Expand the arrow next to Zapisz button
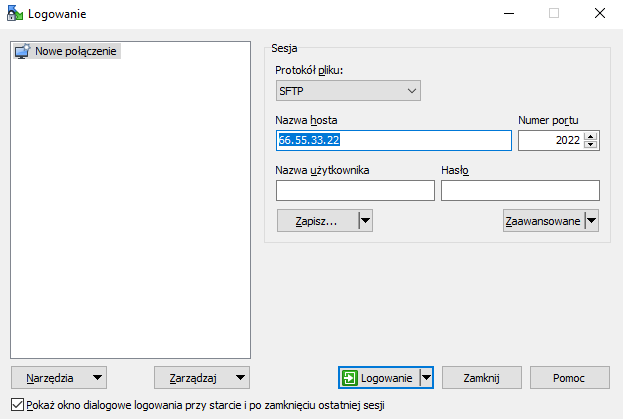The width and height of the screenshot is (623, 419). (x=365, y=220)
